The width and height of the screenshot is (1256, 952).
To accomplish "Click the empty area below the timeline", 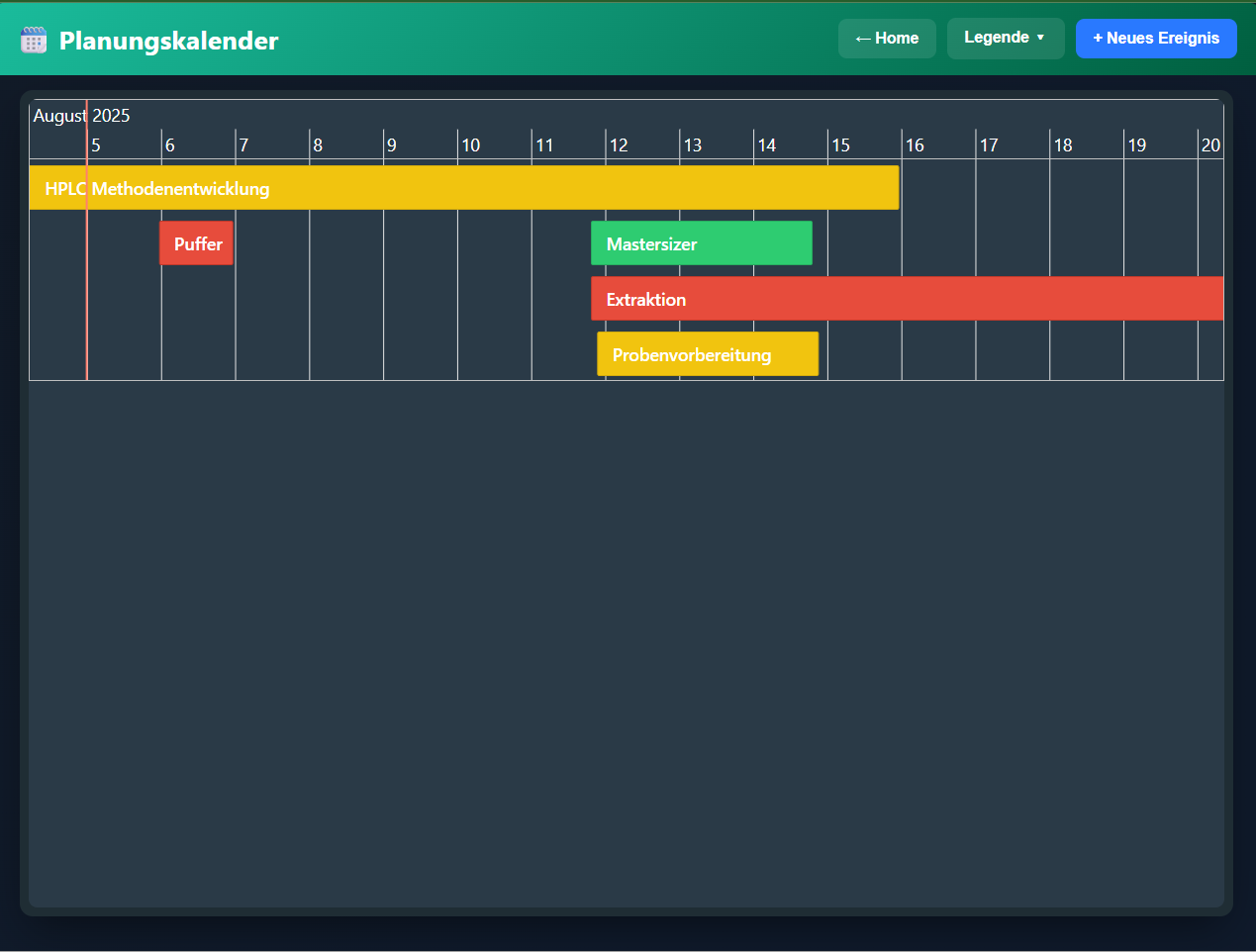I will coord(626,643).
